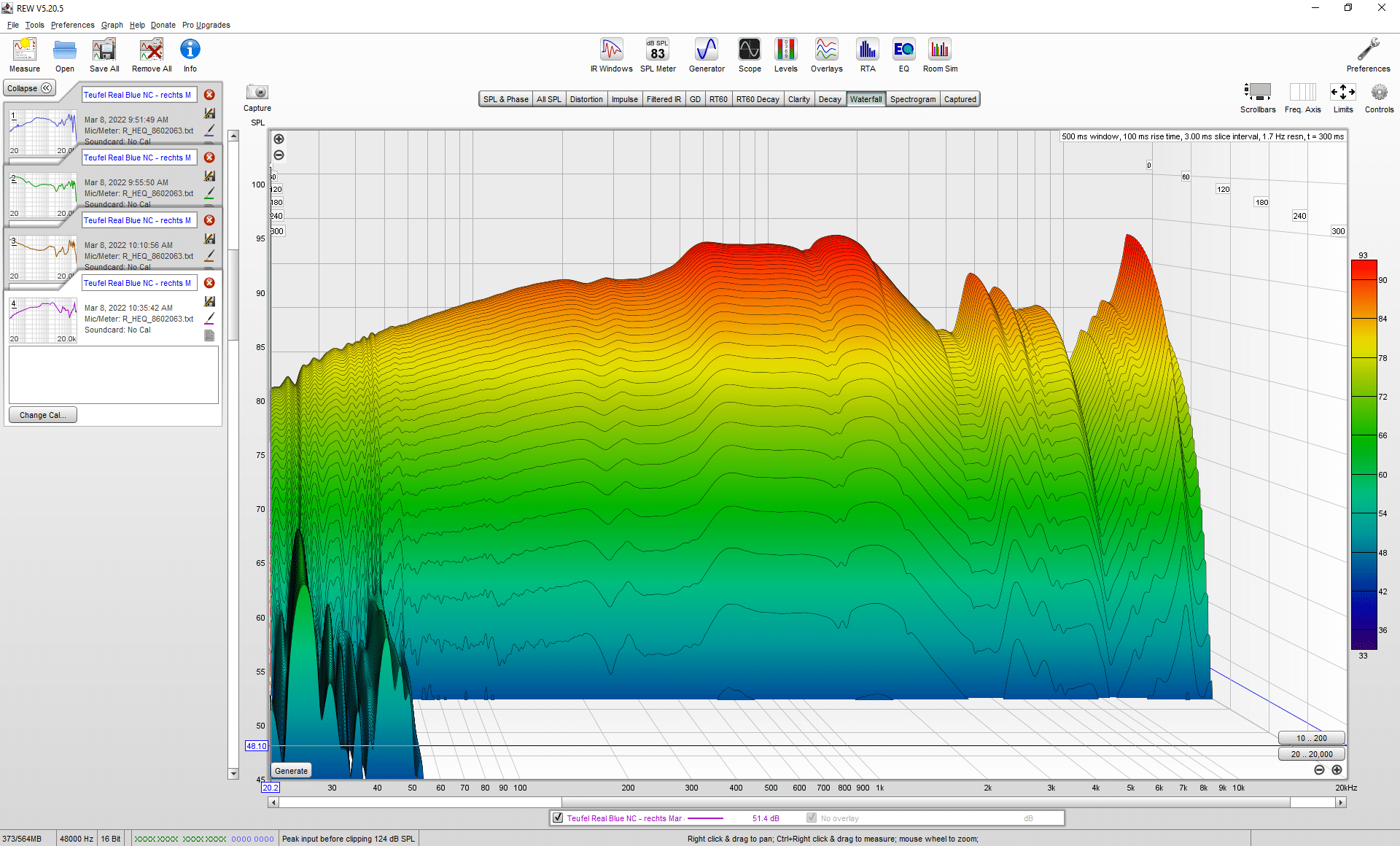Click name field of 9:55:50 AM measurement

coord(139,158)
